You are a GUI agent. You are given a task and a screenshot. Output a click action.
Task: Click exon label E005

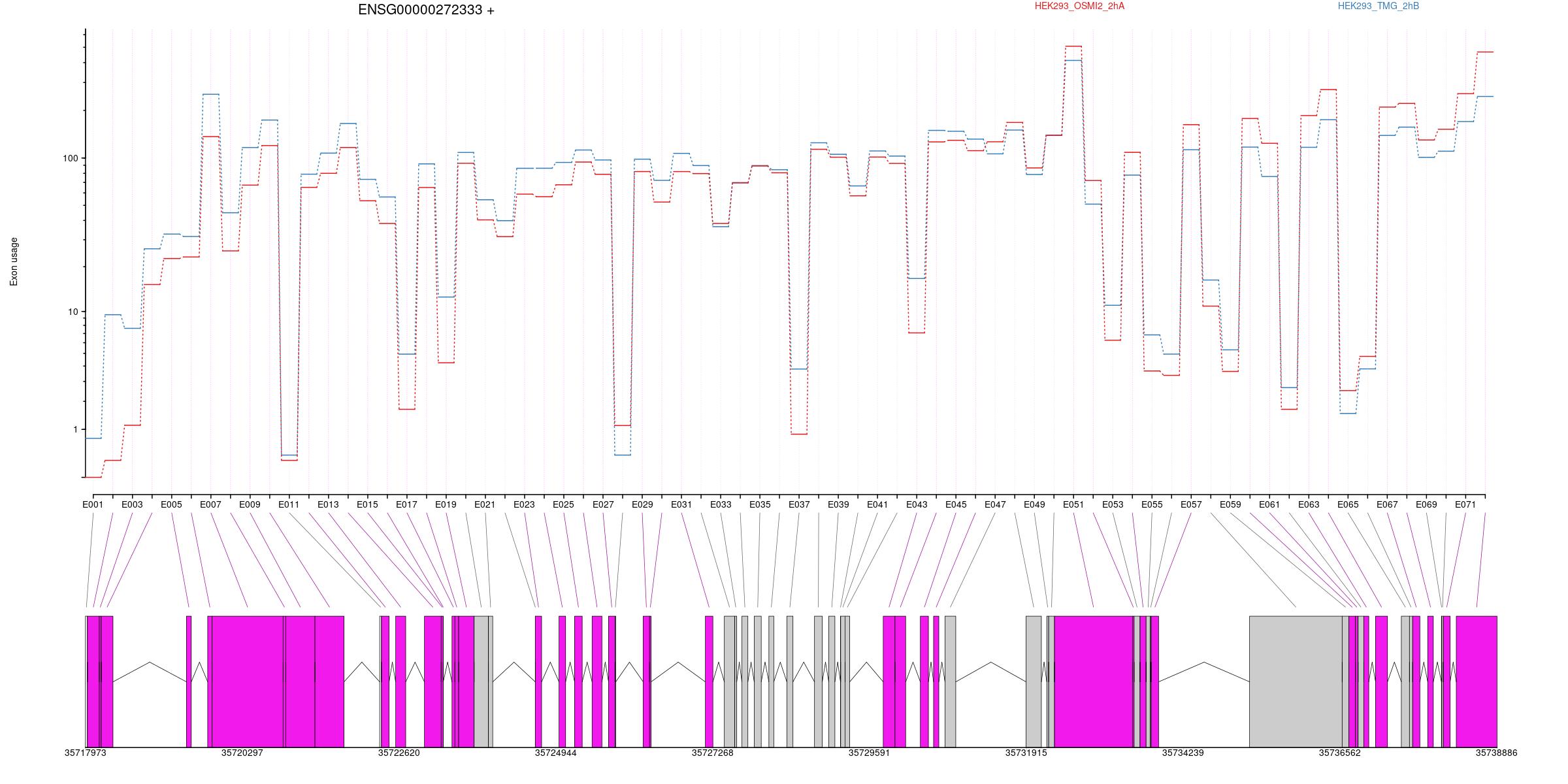coord(171,504)
